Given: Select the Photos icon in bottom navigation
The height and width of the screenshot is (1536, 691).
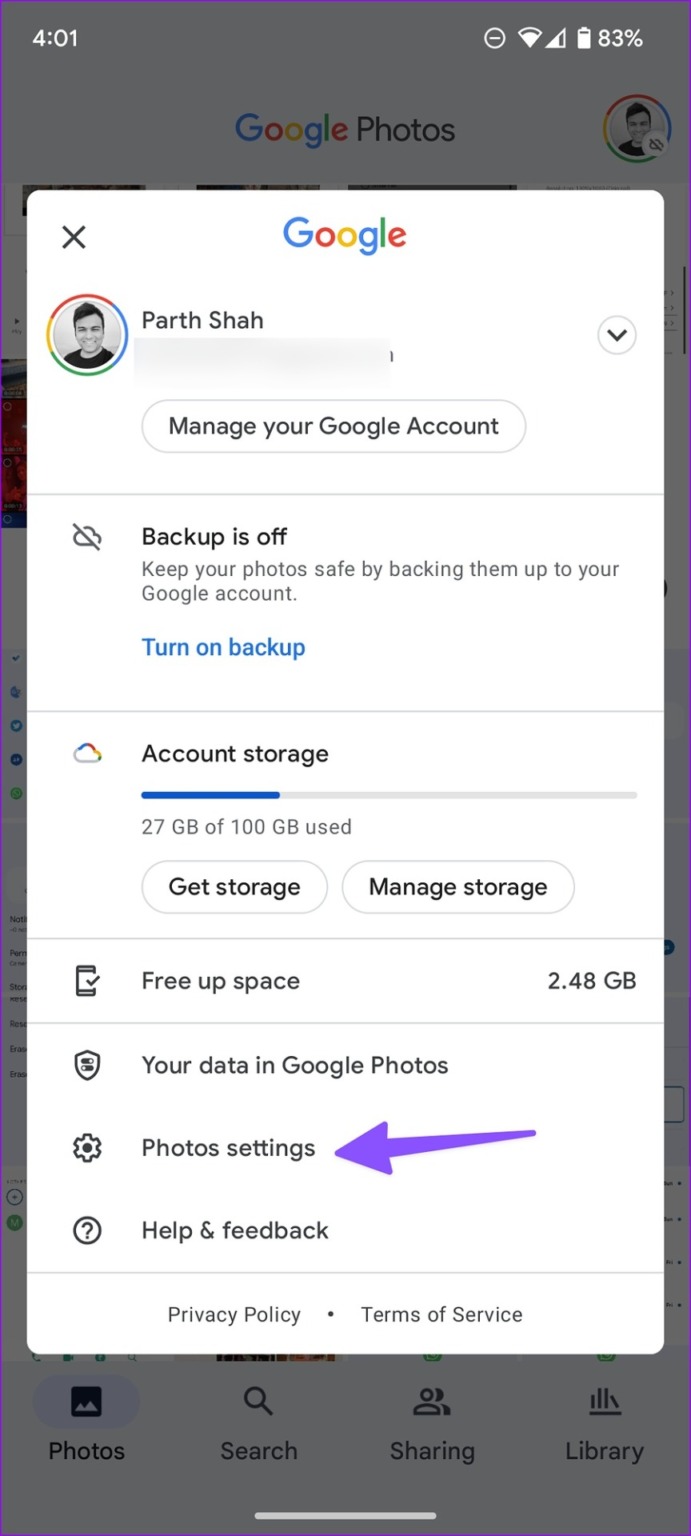Looking at the screenshot, I should [x=86, y=1401].
